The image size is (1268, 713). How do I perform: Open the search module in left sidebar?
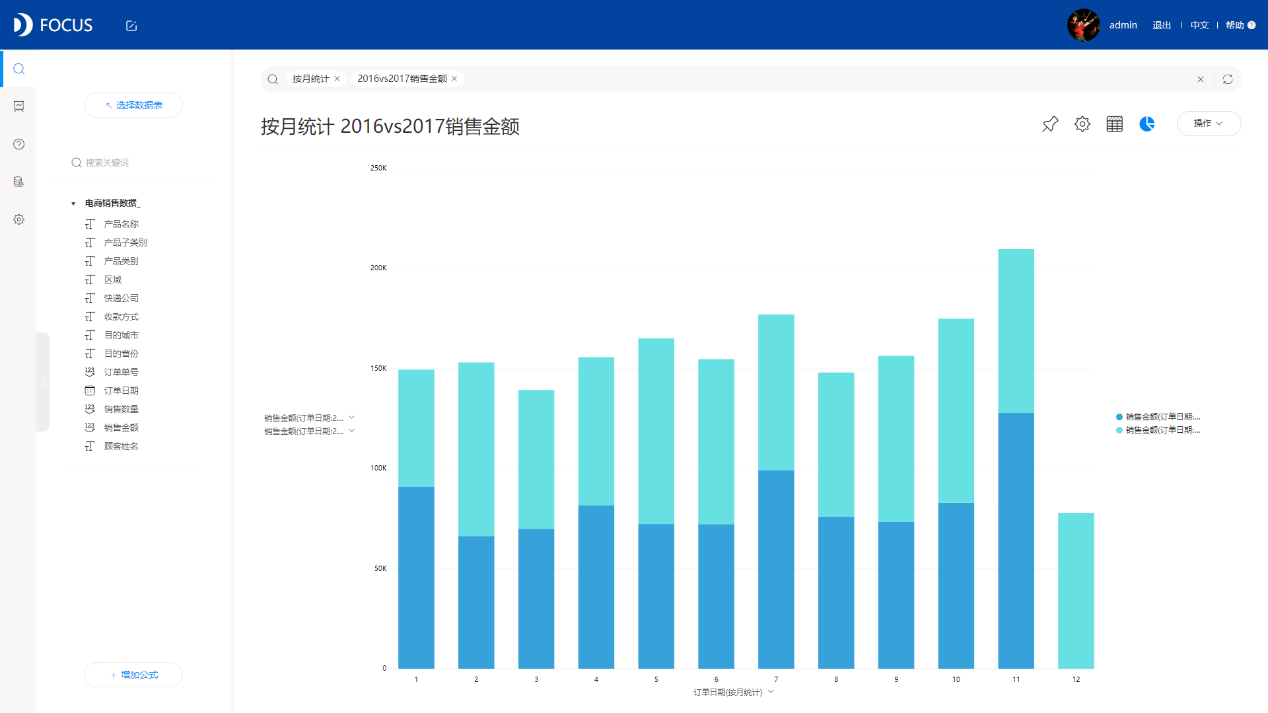click(18, 68)
